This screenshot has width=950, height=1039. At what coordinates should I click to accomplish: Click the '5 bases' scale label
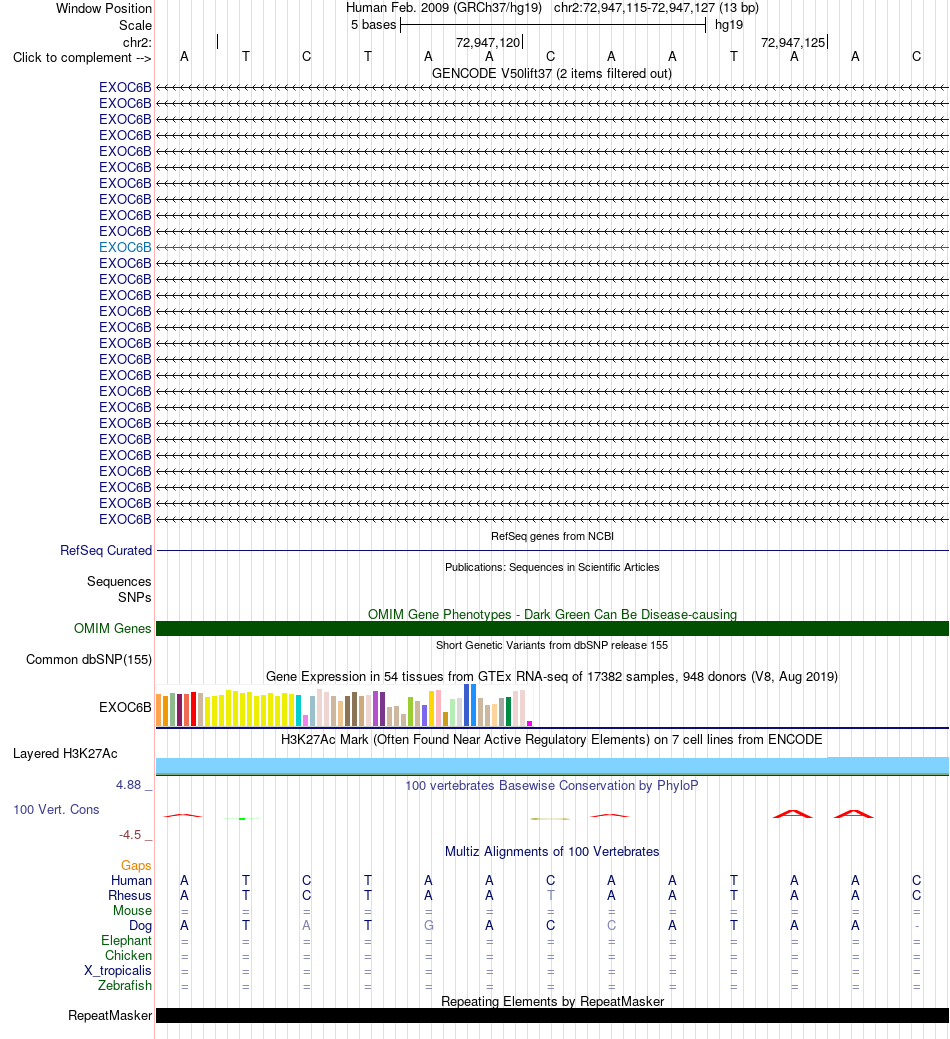coord(373,25)
